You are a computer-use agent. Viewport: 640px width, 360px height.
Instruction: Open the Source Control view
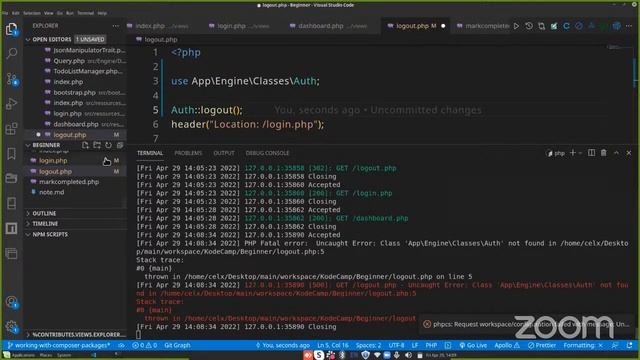[x=11, y=79]
